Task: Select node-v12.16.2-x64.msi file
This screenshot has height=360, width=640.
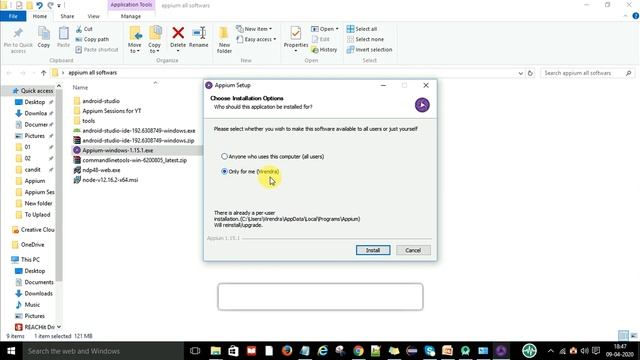Action: (106, 180)
